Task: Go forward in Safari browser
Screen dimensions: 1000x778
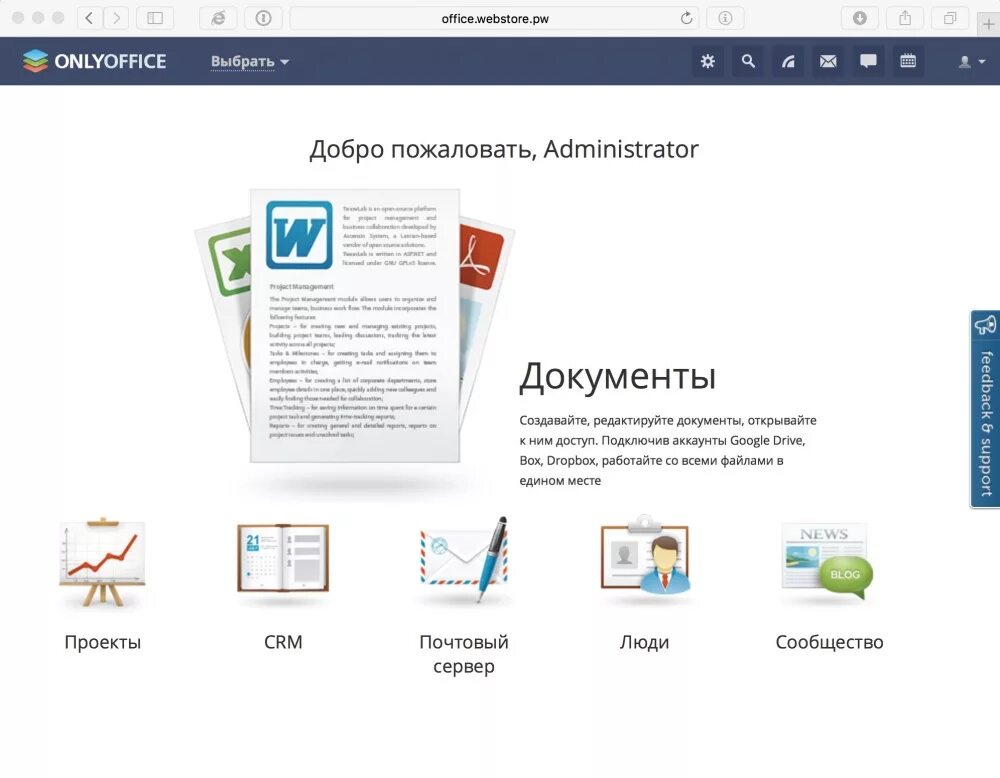Action: 116,18
